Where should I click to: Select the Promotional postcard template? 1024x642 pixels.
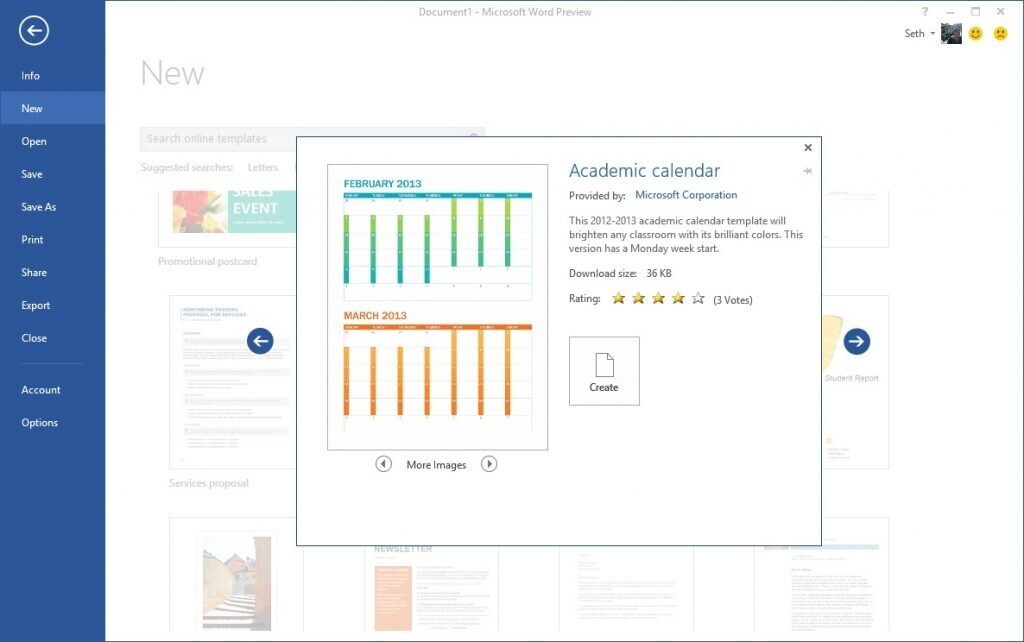coord(227,219)
